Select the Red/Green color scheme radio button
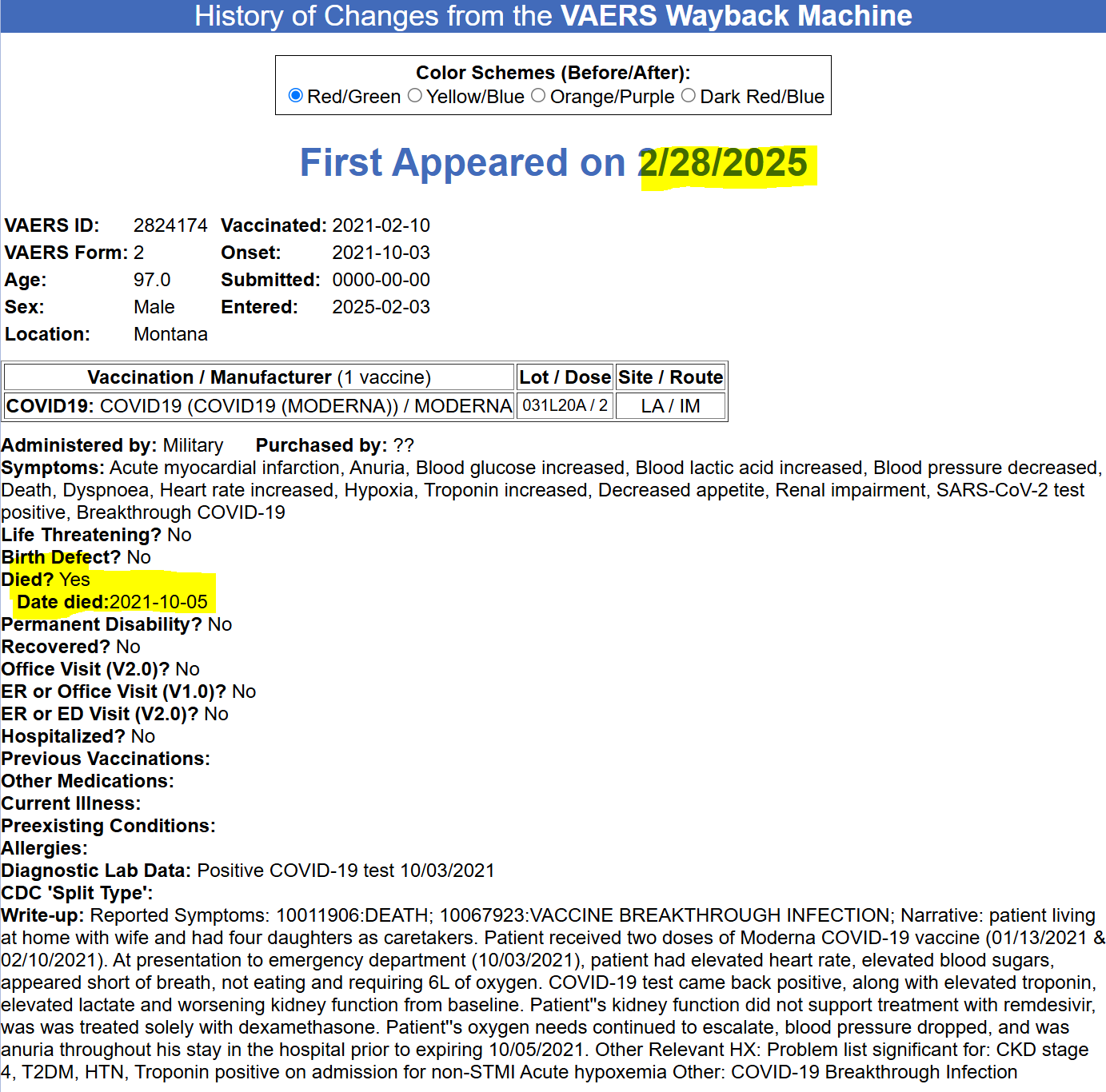This screenshot has width=1106, height=1092. point(296,96)
